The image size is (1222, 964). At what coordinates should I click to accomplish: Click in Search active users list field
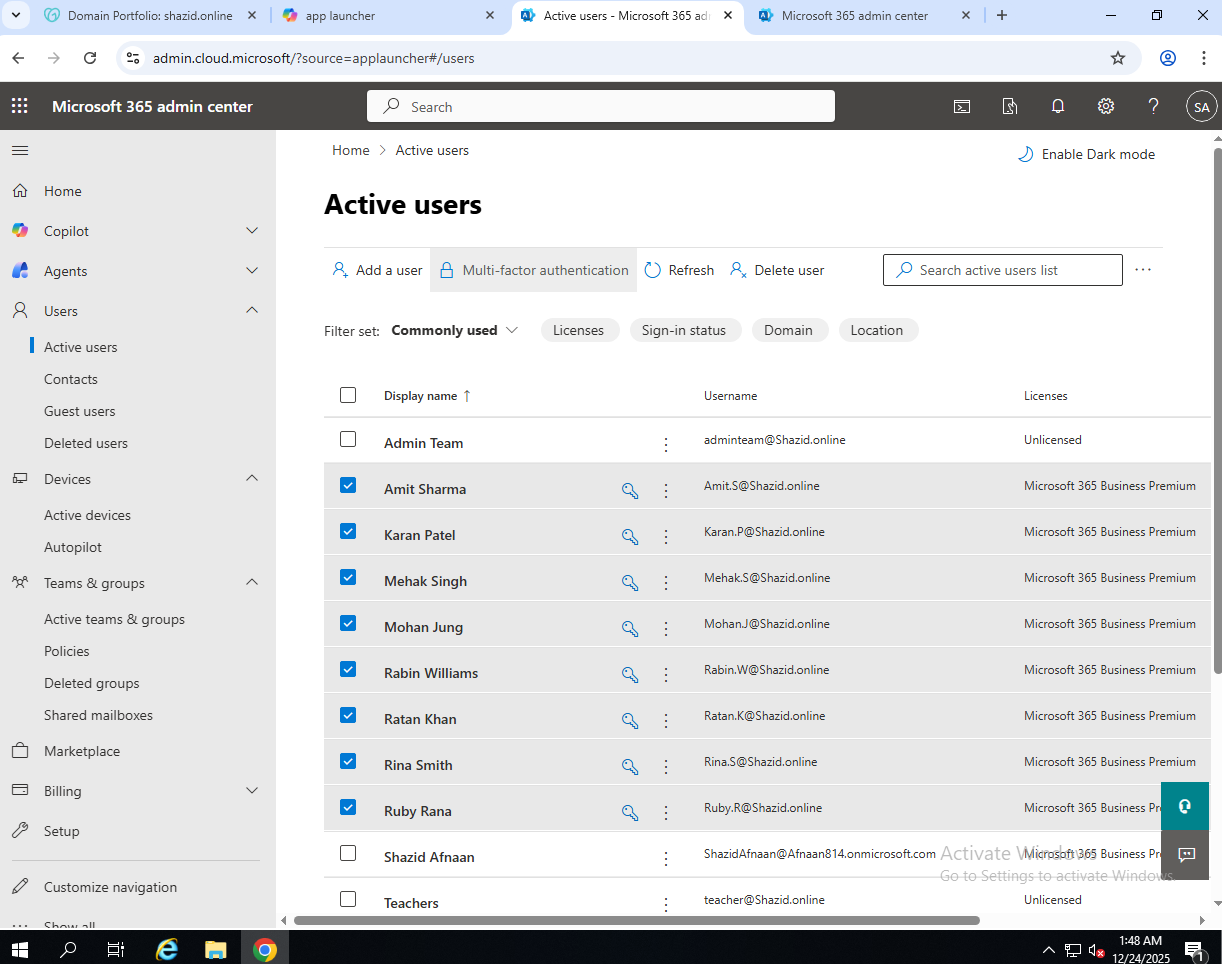tap(1003, 270)
